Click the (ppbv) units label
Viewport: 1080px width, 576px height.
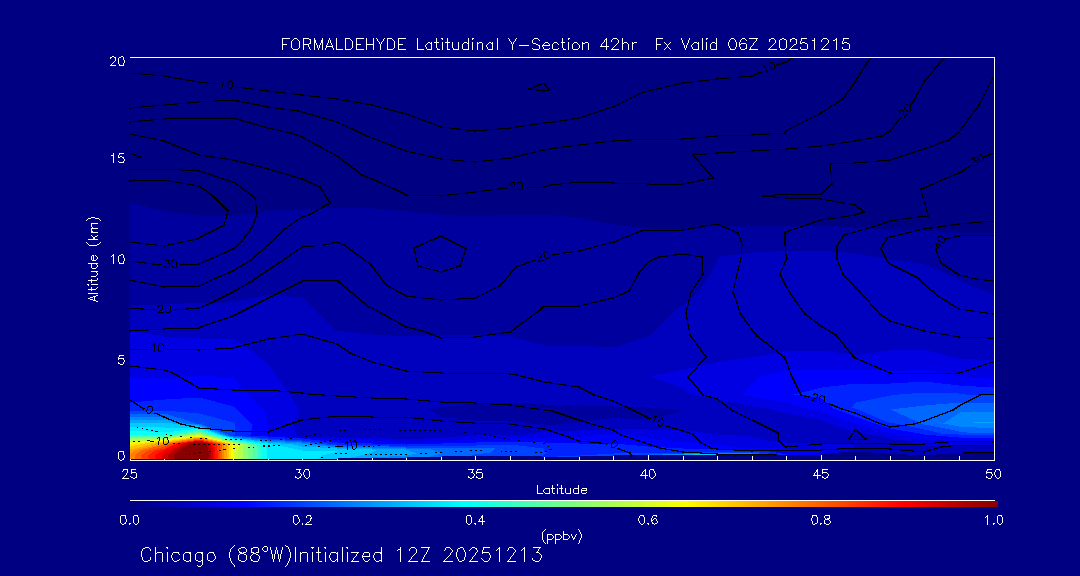pyautogui.click(x=561, y=536)
